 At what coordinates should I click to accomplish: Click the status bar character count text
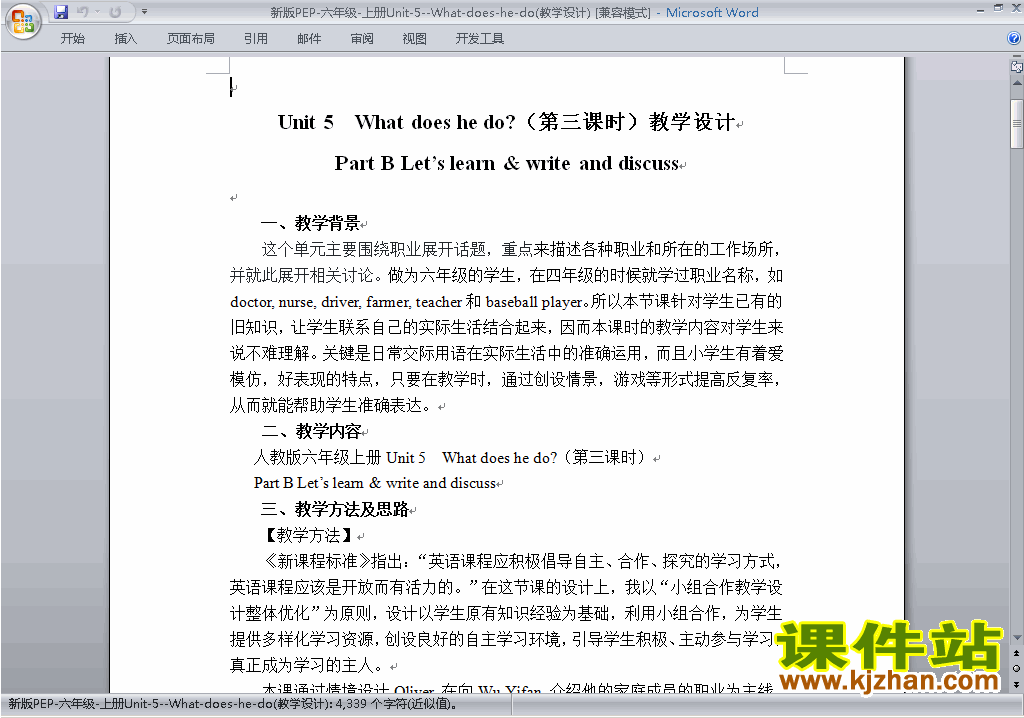click(233, 704)
